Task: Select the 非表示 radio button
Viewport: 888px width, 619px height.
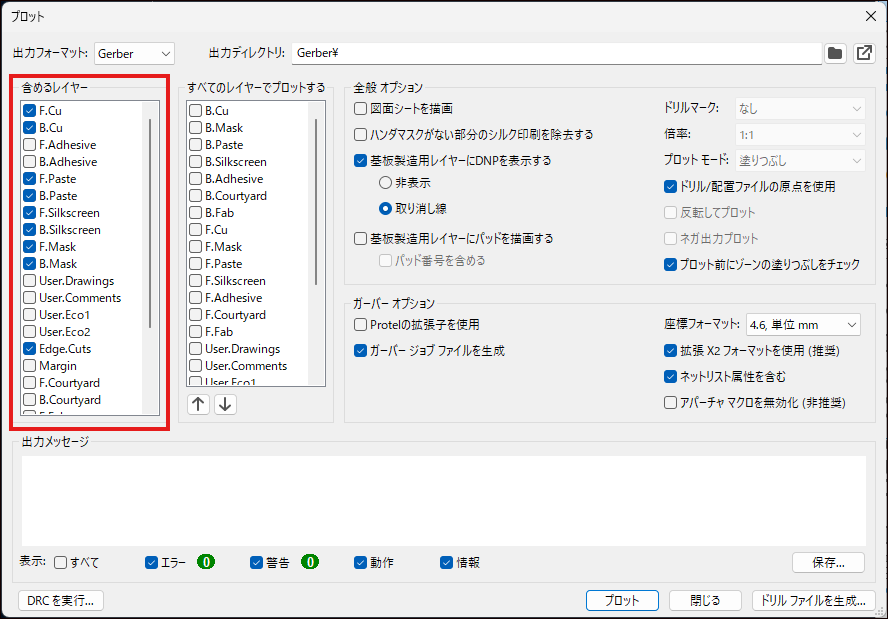Action: click(x=385, y=183)
